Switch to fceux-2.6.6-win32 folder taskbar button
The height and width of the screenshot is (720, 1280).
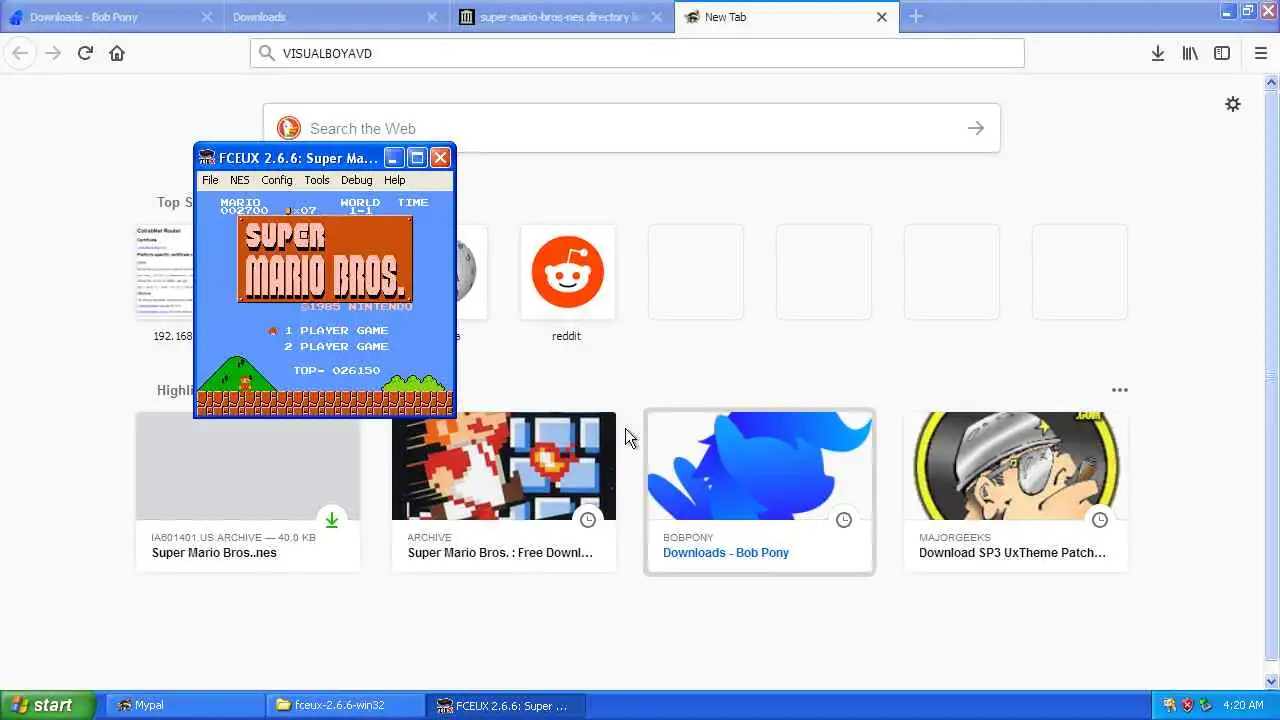click(x=346, y=705)
